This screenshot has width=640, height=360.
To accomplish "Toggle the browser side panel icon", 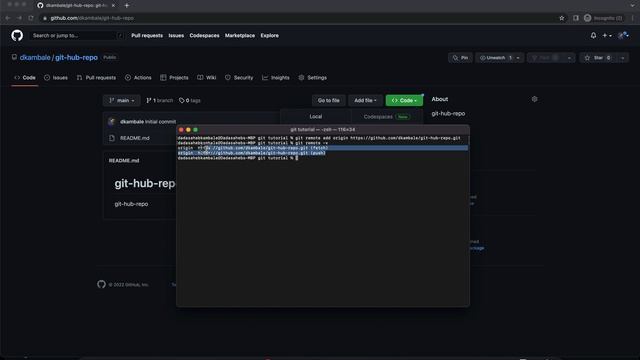I will click(576, 18).
